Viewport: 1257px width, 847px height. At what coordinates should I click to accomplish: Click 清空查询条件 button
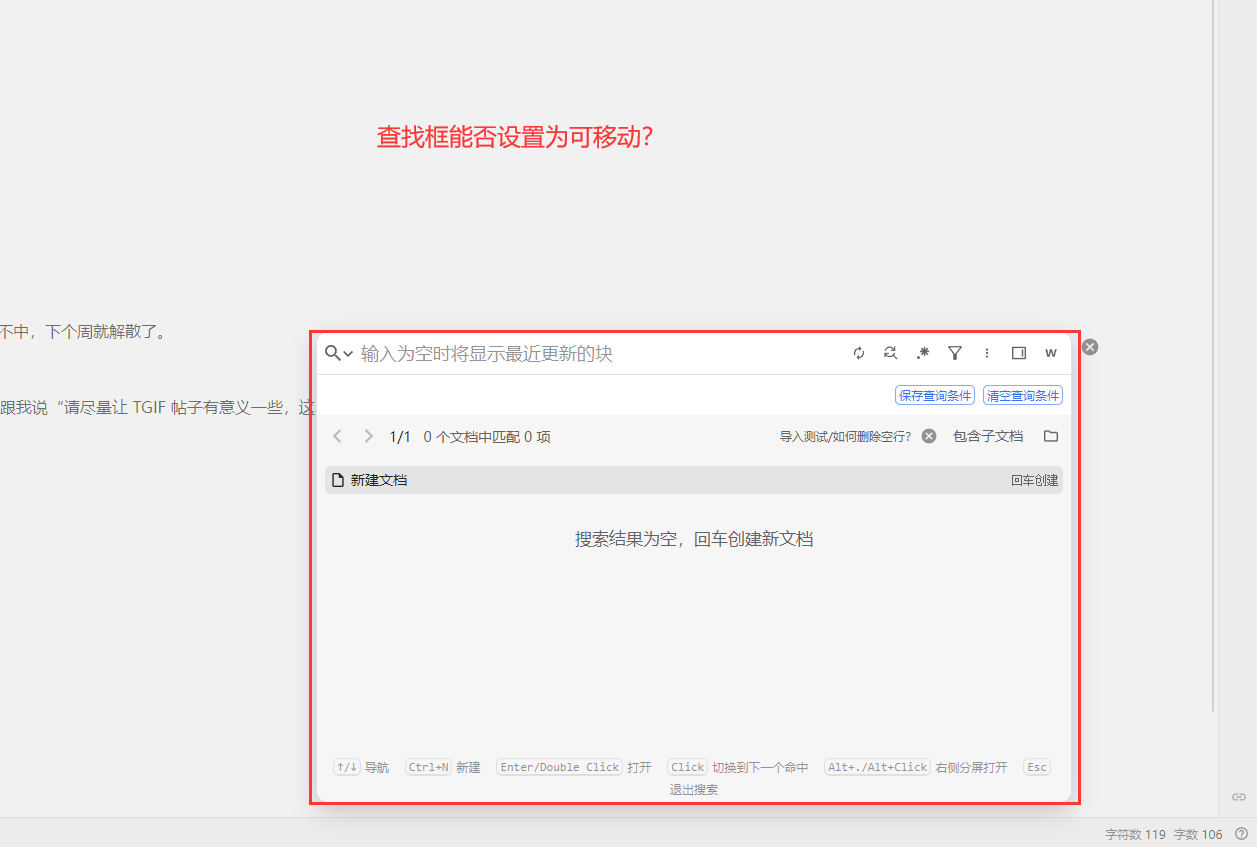tap(1022, 396)
